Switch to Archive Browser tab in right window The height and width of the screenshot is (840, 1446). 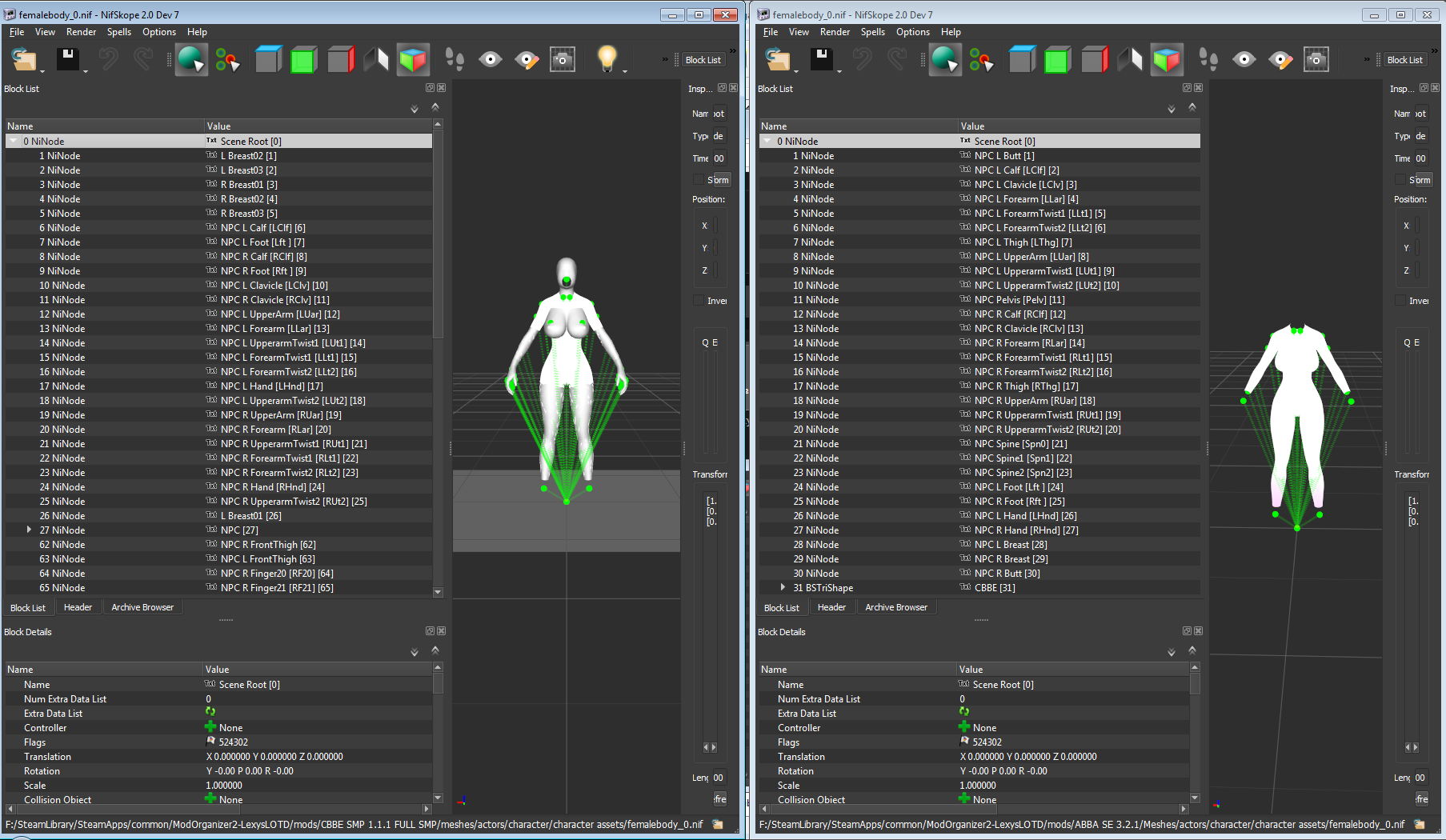point(896,607)
